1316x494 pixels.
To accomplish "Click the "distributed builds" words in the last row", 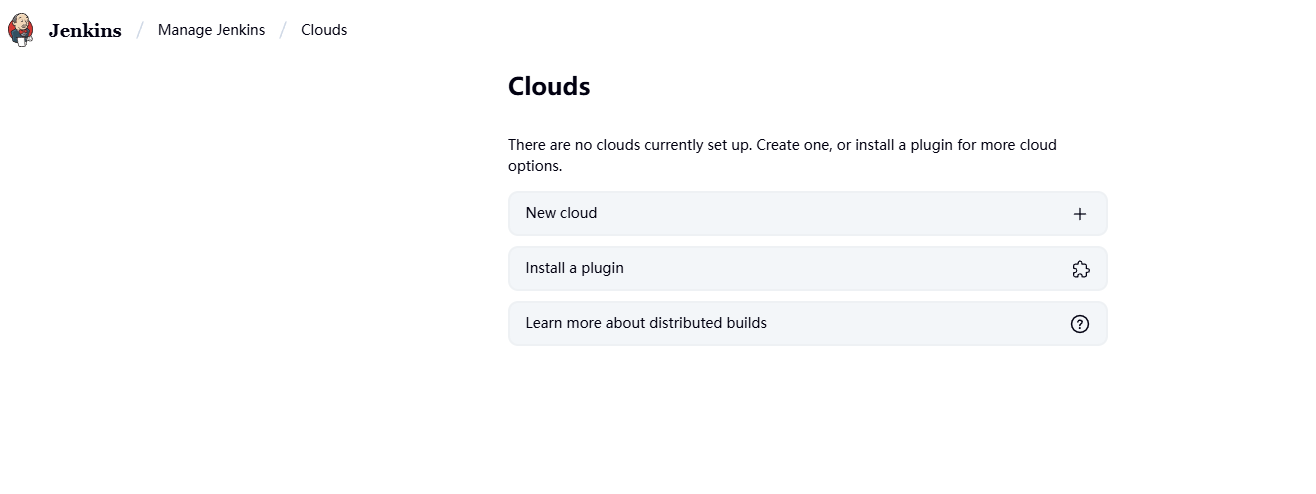I will 708,323.
